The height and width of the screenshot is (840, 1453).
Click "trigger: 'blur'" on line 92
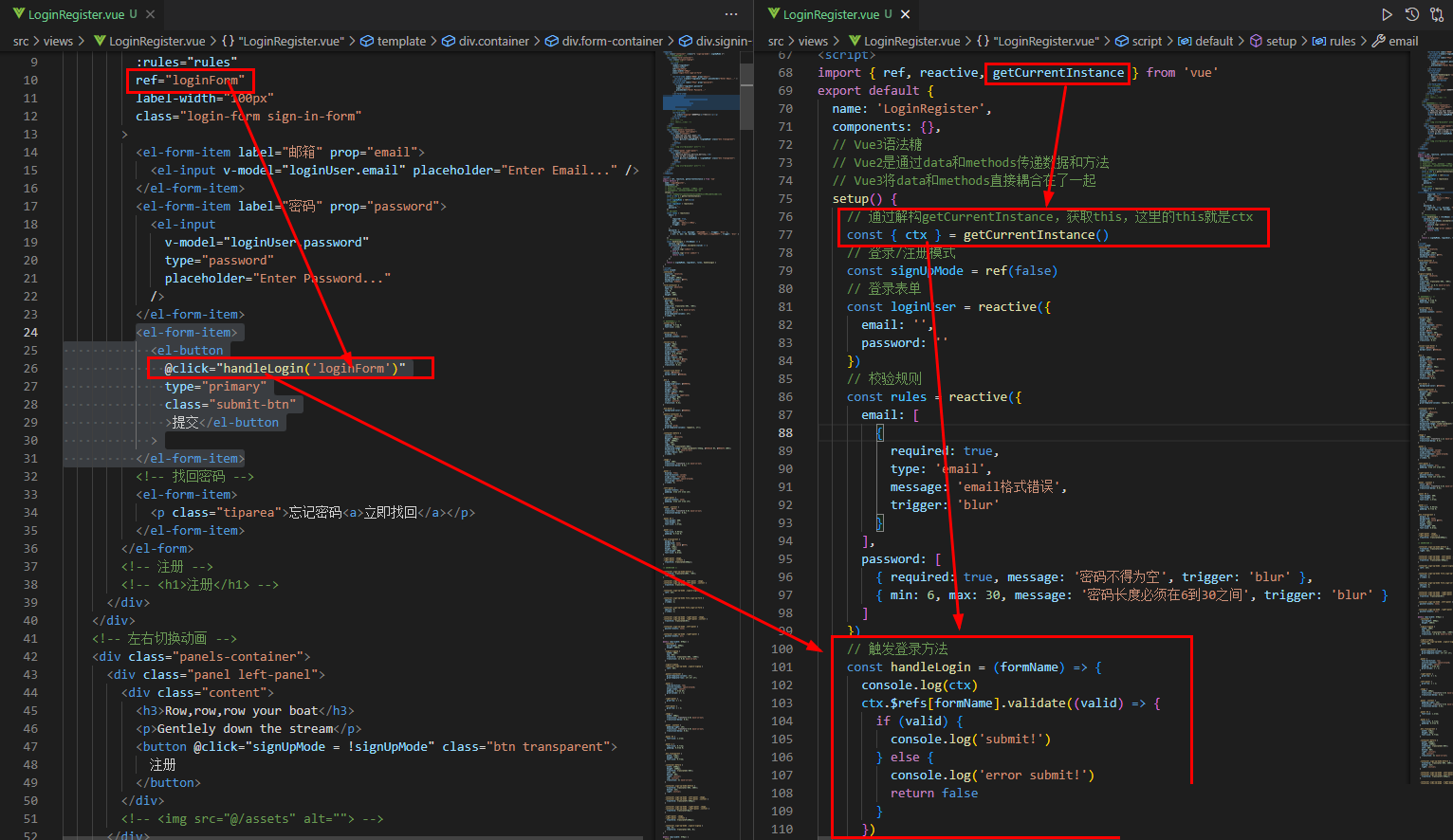pyautogui.click(x=945, y=504)
